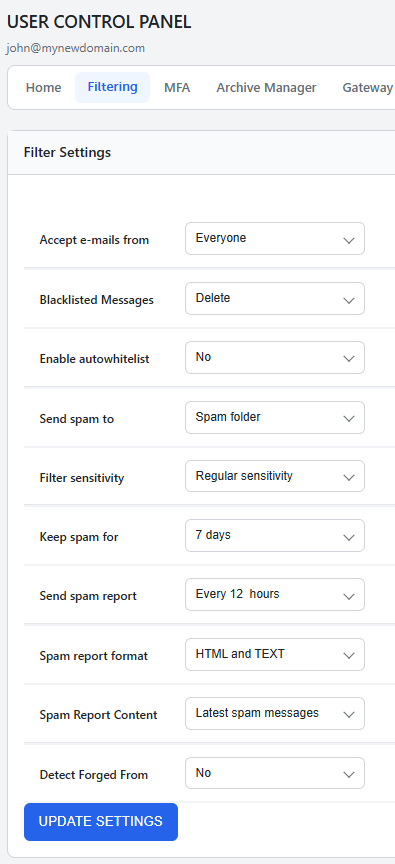Expand the Detect Forged From dropdown

(274, 773)
